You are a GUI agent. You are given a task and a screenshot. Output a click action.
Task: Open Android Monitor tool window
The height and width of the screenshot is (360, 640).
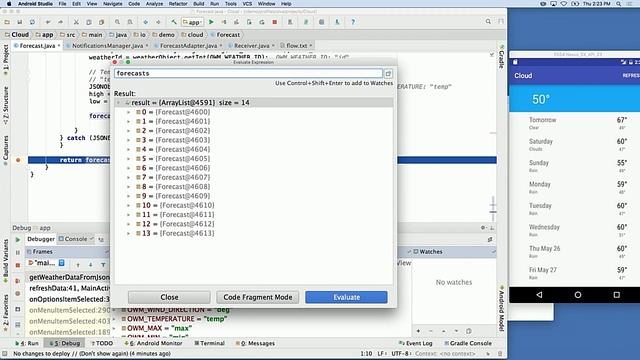[x=153, y=343]
